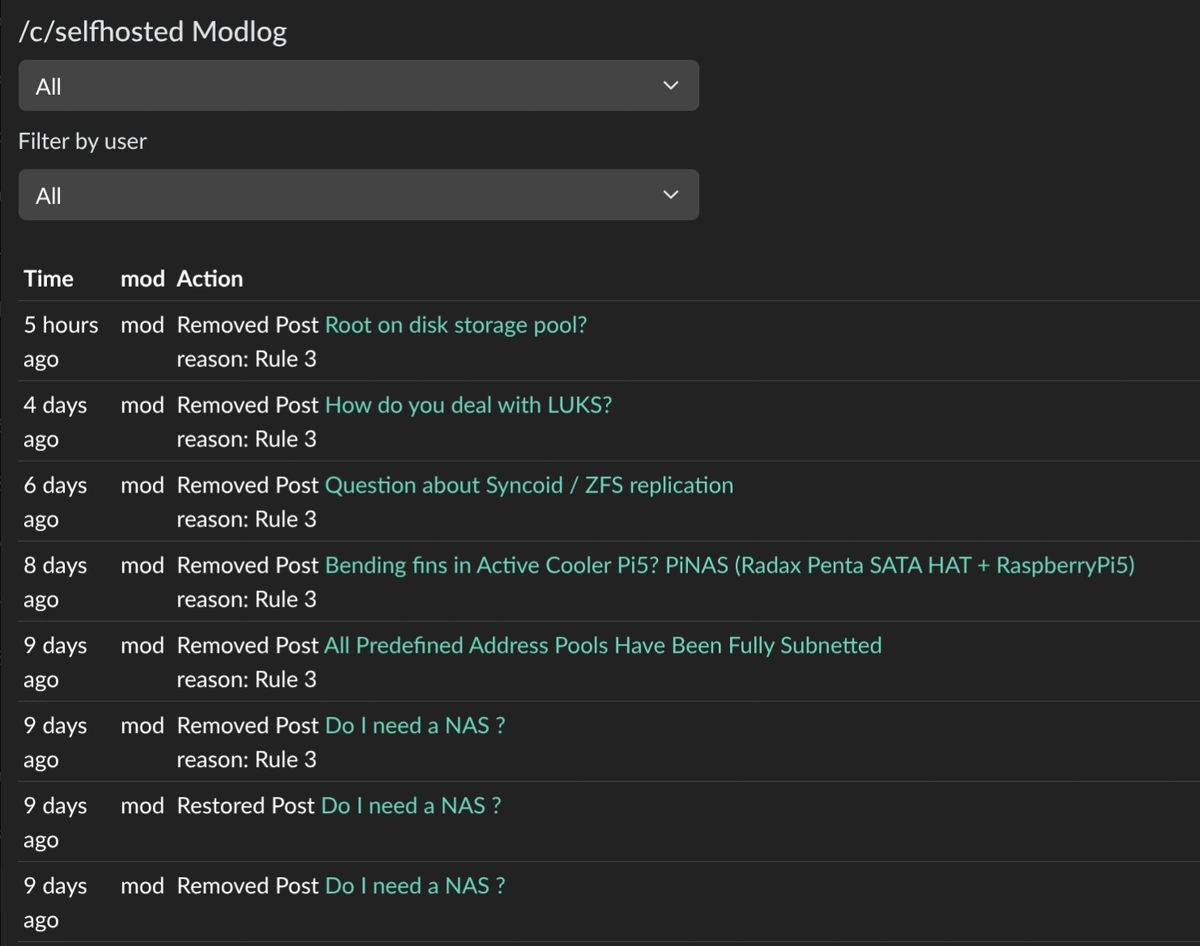Click "mod" in the Syncoid row

pos(142,484)
